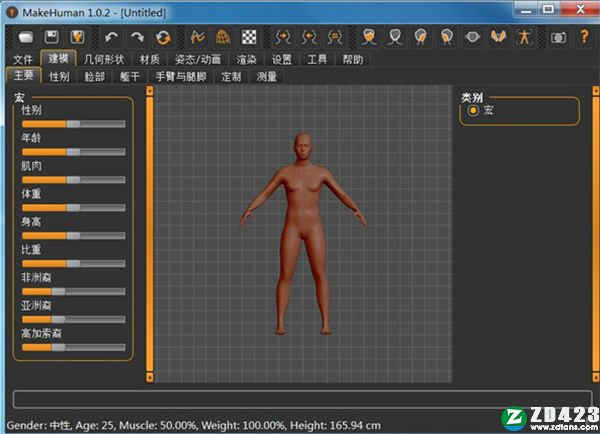
Task: Switch to front view icon
Action: click(369, 38)
